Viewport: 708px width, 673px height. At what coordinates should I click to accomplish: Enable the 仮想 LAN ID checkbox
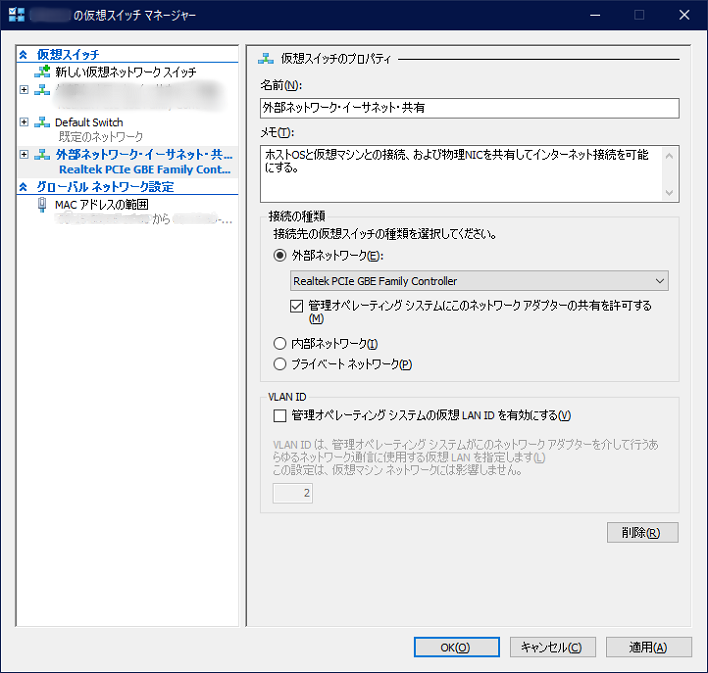tap(280, 416)
